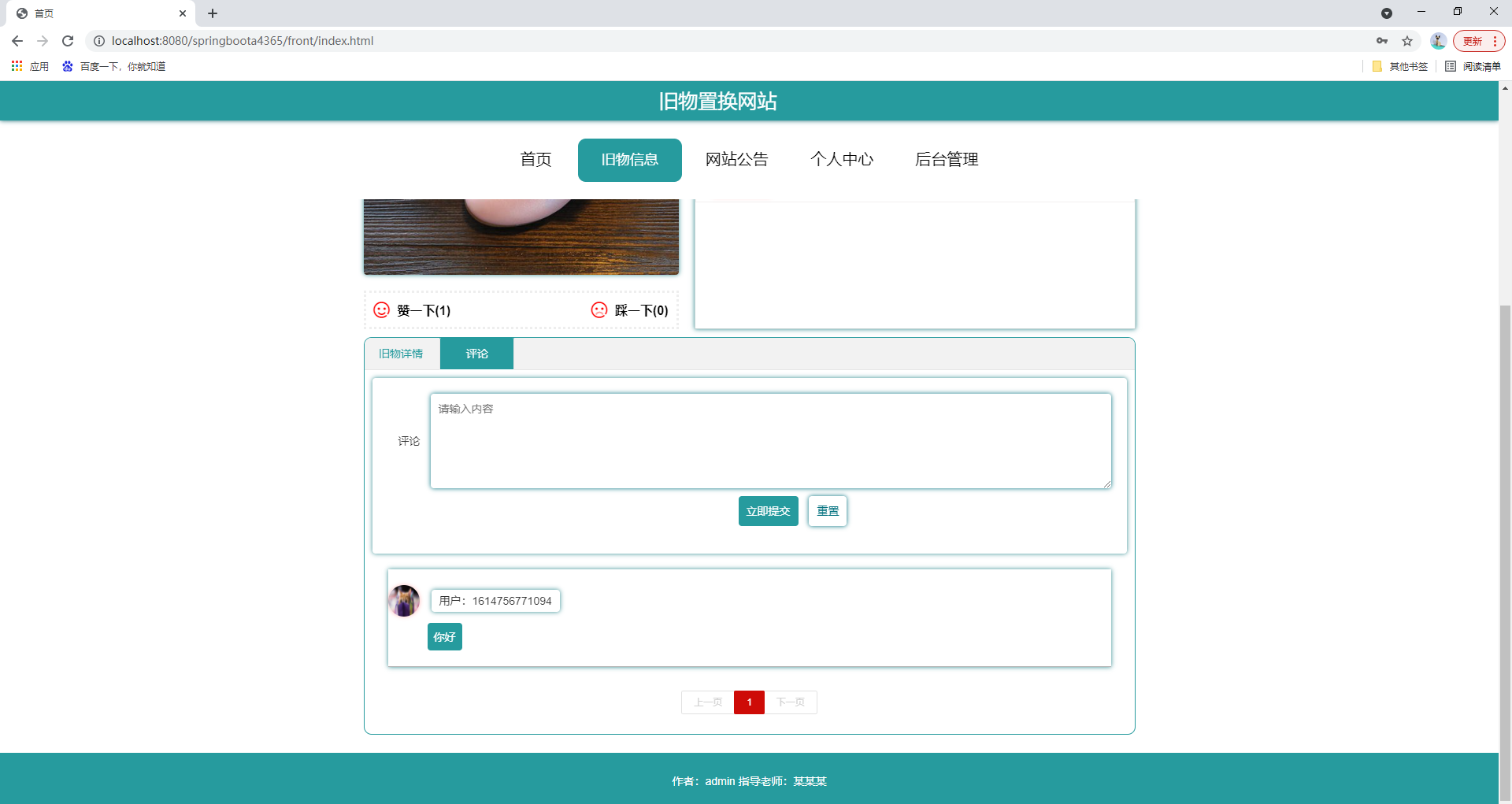1512x804 pixels.
Task: Click the 重置 reset button
Action: point(828,511)
